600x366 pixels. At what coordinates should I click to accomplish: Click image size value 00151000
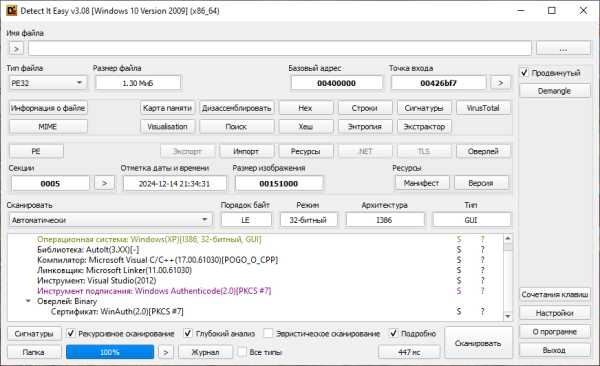279,183
